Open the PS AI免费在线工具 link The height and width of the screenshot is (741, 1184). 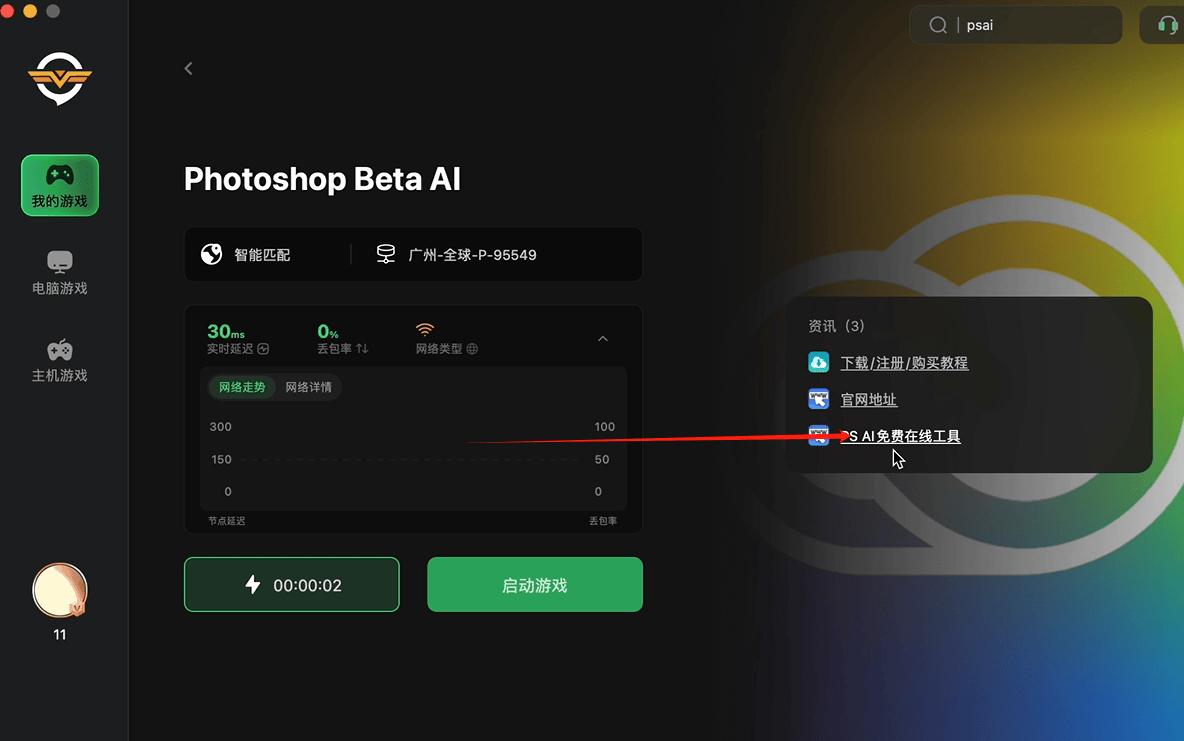[899, 435]
